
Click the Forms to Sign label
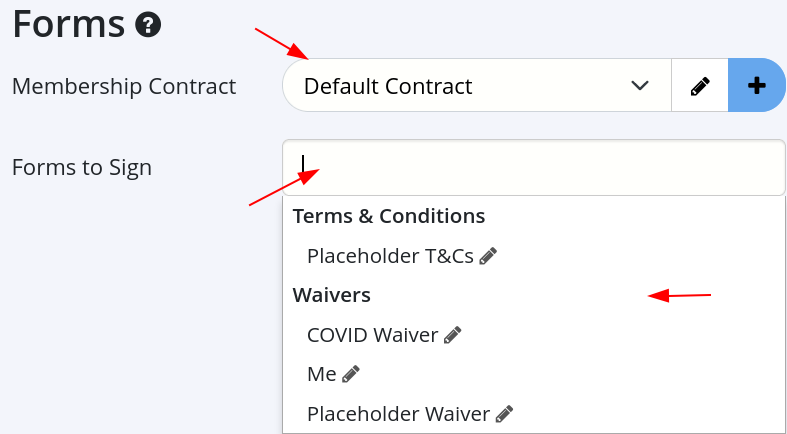[x=82, y=167]
